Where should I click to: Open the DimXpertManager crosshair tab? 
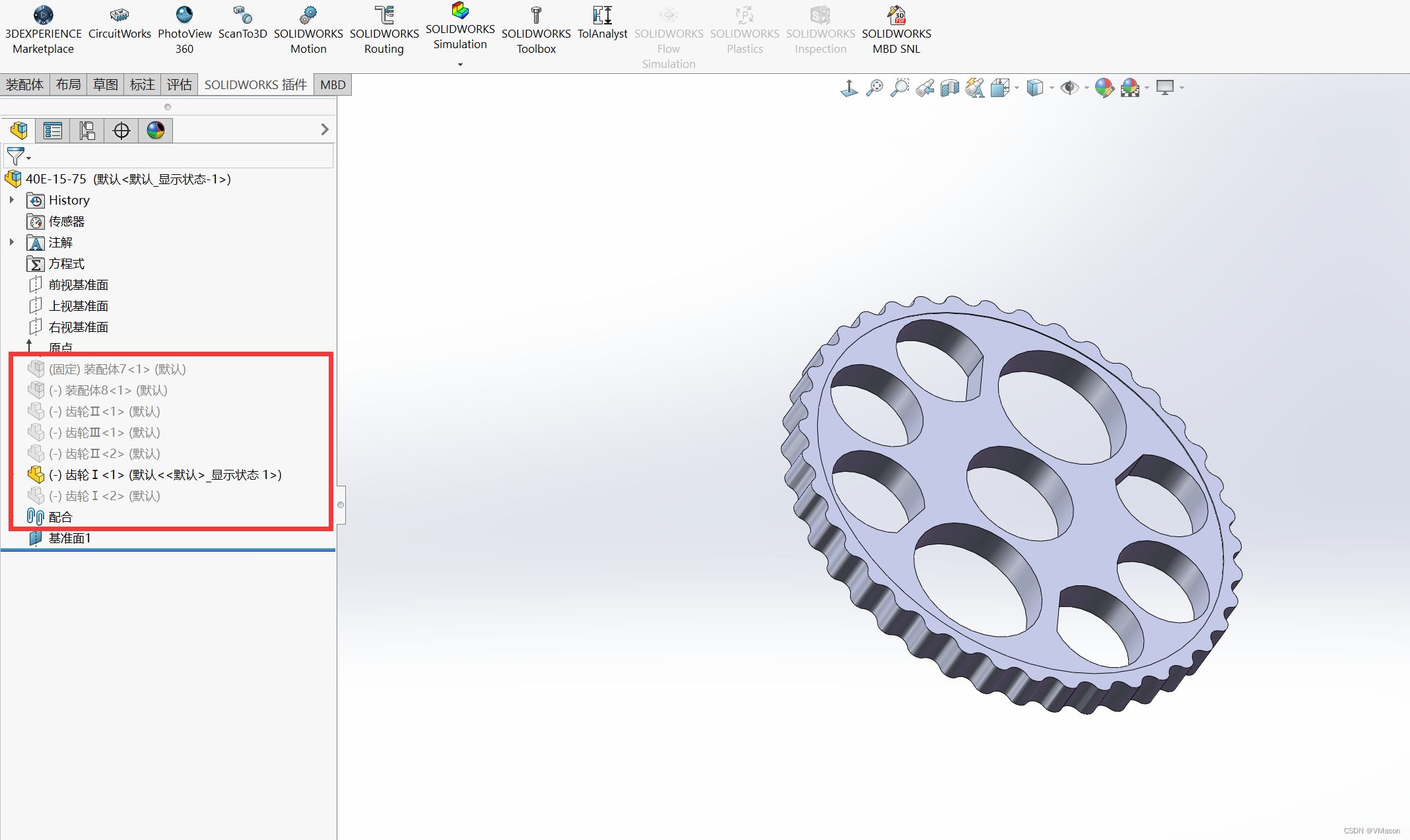pos(121,131)
